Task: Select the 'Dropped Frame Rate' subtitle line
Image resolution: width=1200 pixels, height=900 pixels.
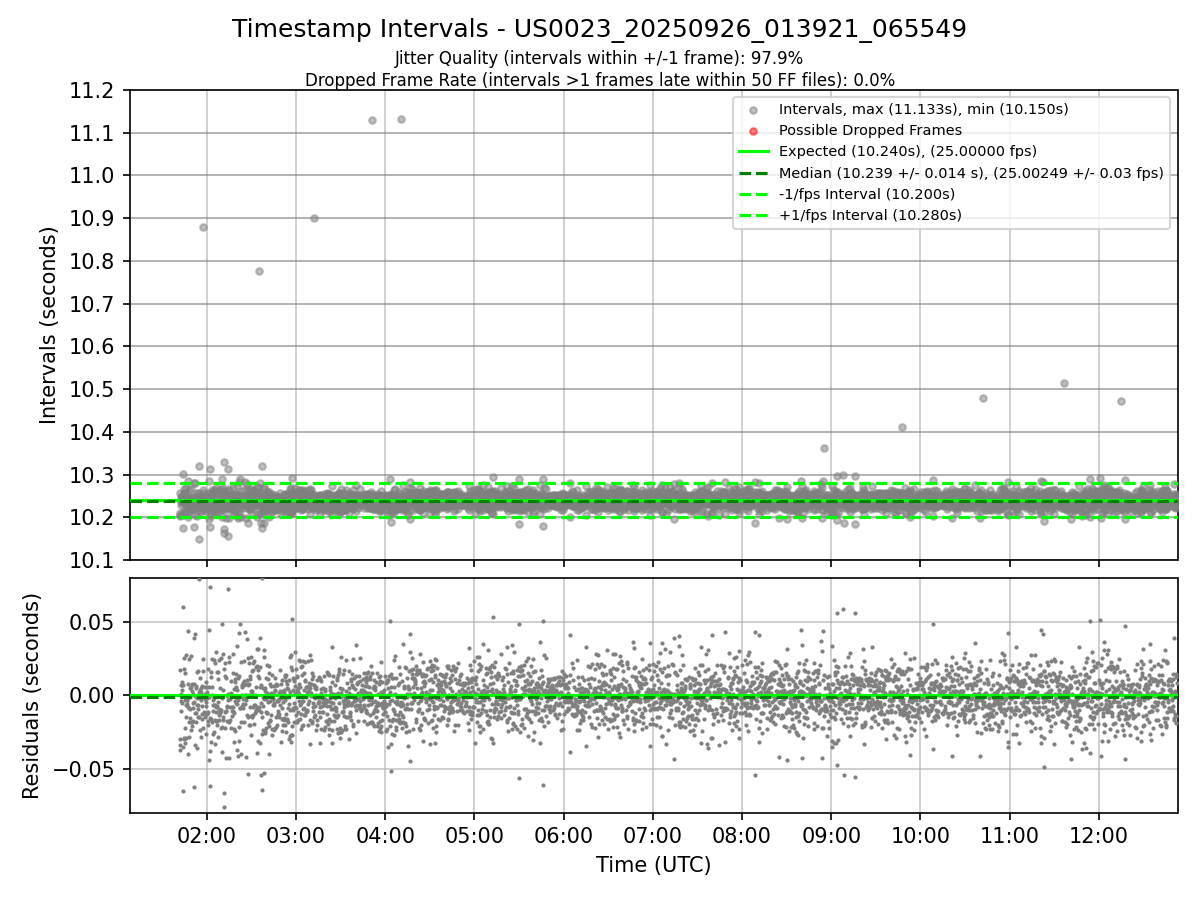Action: tap(599, 80)
